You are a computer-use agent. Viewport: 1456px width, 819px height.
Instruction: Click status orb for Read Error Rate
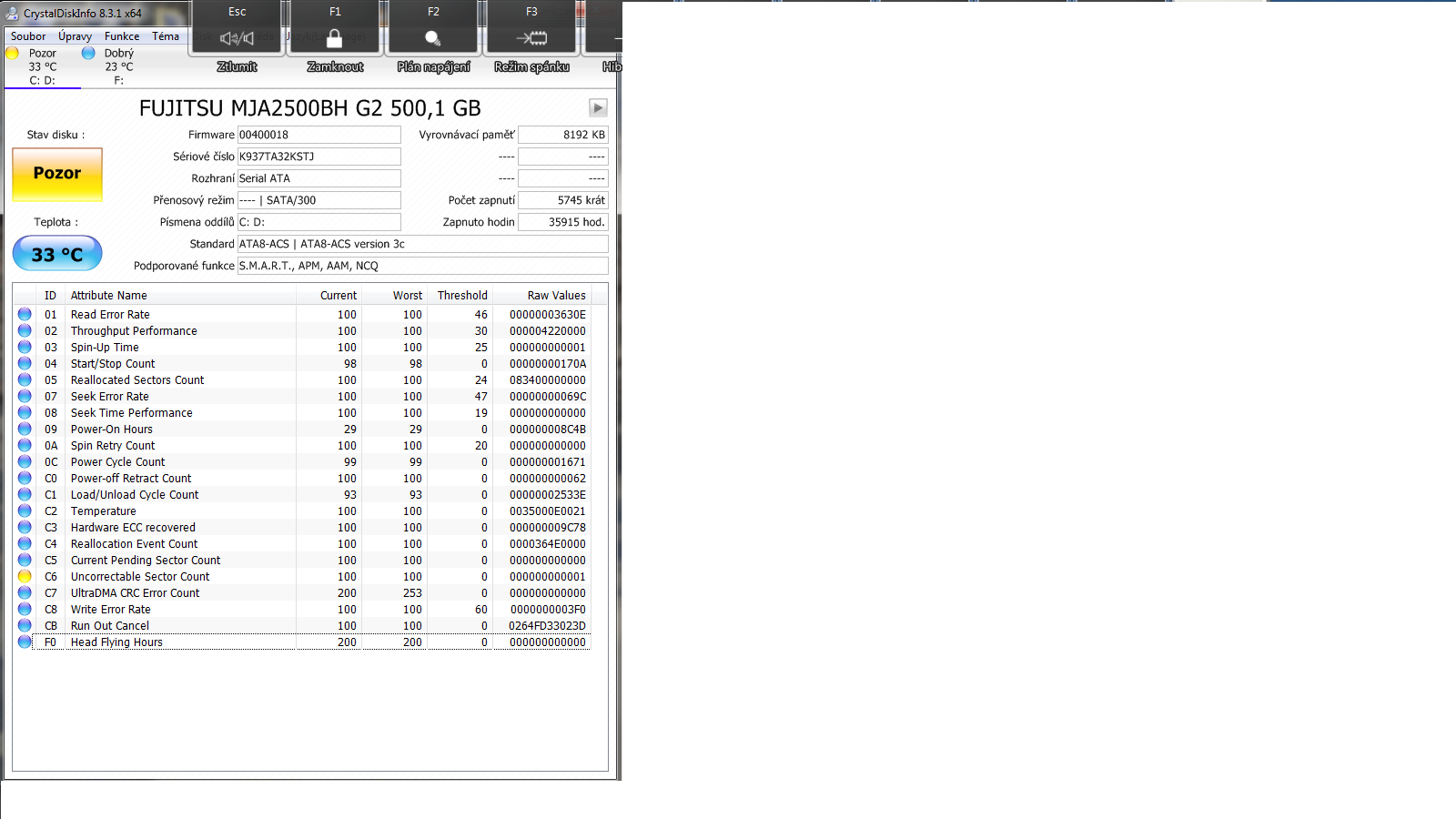[x=25, y=314]
